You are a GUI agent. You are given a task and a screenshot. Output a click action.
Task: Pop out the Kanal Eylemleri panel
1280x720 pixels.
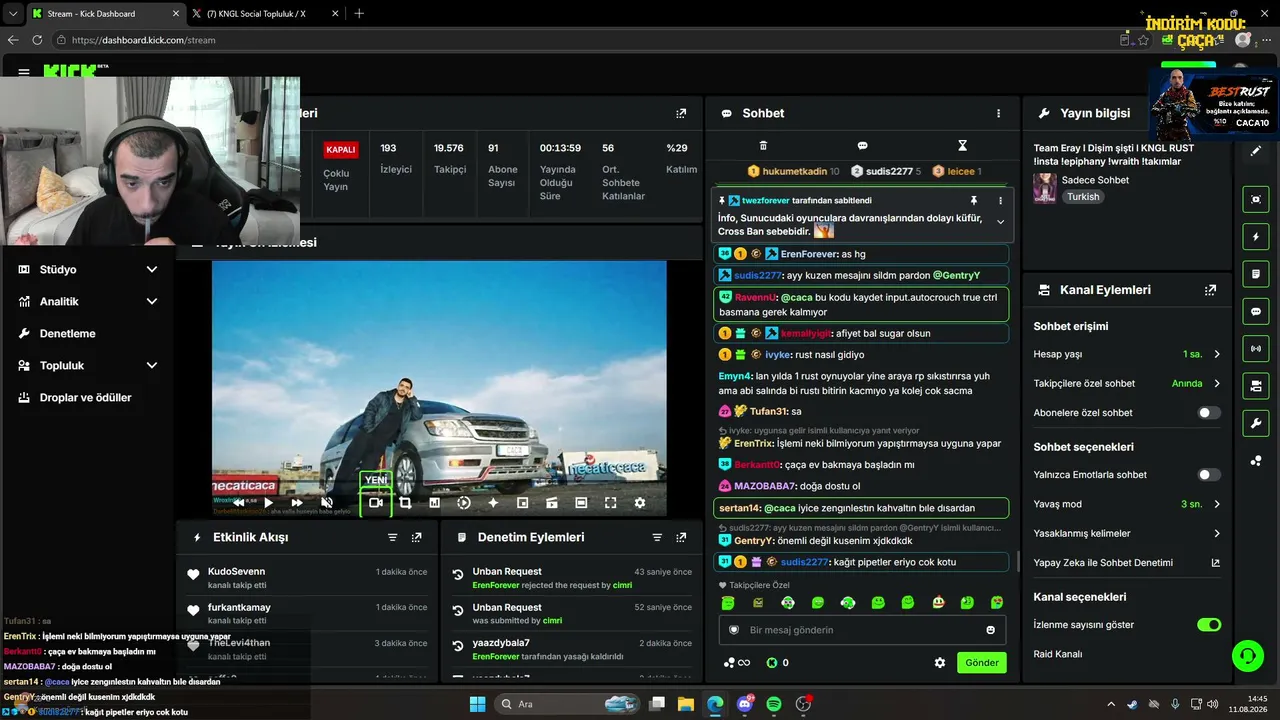pyautogui.click(x=1211, y=290)
